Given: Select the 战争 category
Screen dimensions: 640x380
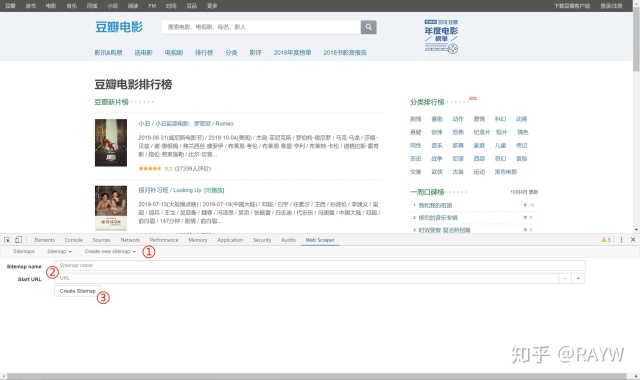Looking at the screenshot, I should [437, 158].
